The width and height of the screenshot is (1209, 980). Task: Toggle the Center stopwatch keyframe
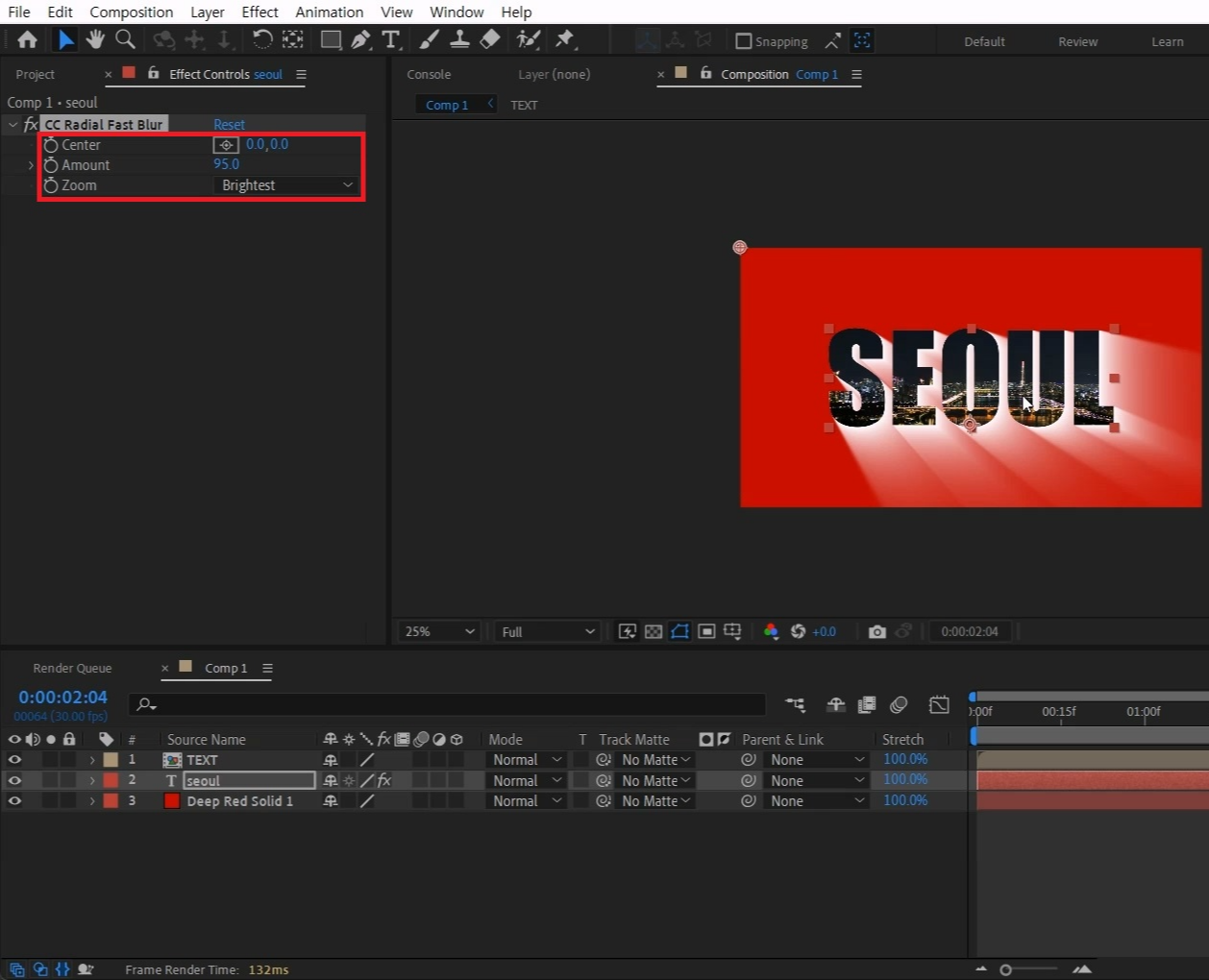point(51,145)
